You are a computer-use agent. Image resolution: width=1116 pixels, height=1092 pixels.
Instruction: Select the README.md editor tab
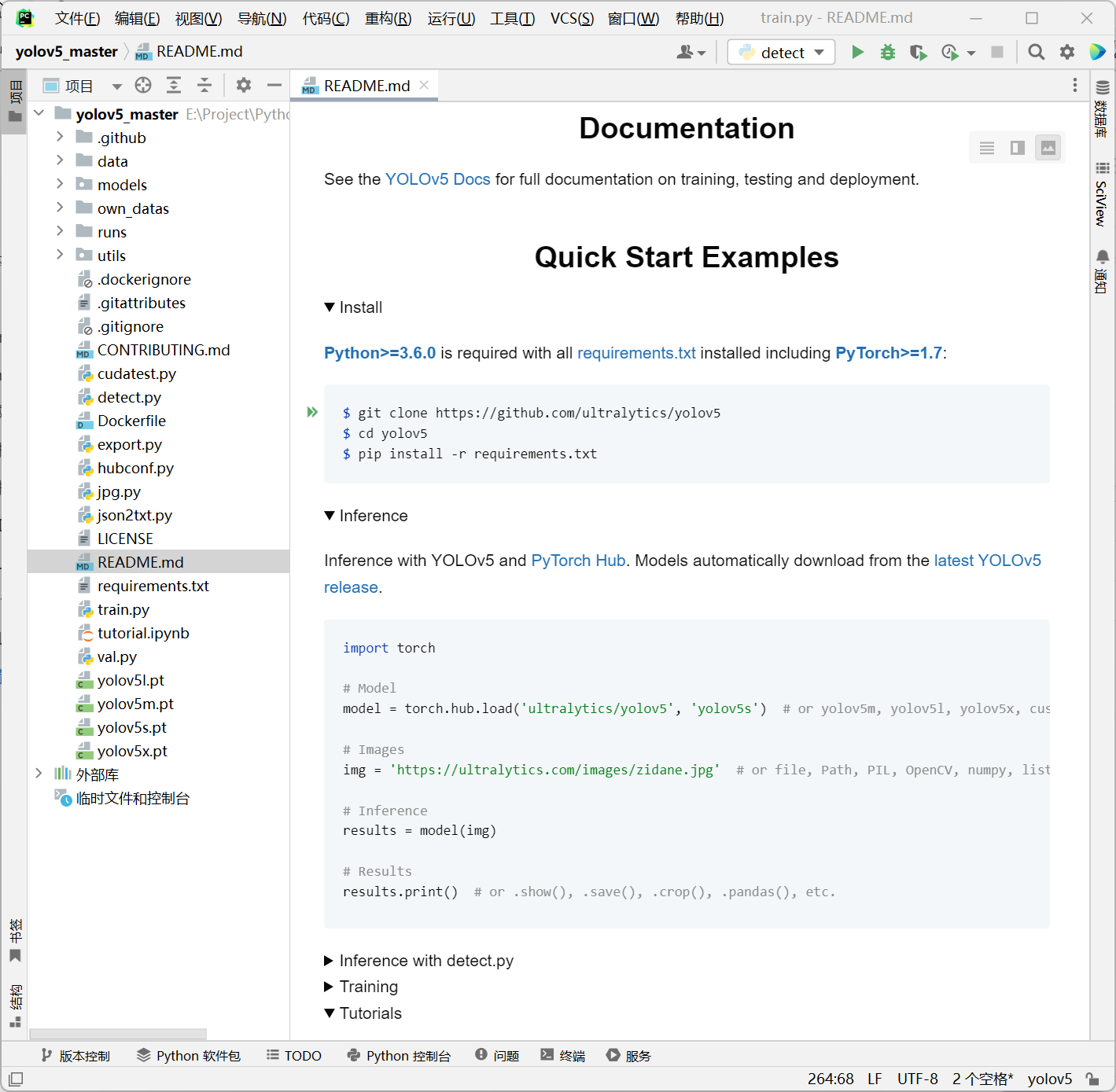(x=364, y=85)
